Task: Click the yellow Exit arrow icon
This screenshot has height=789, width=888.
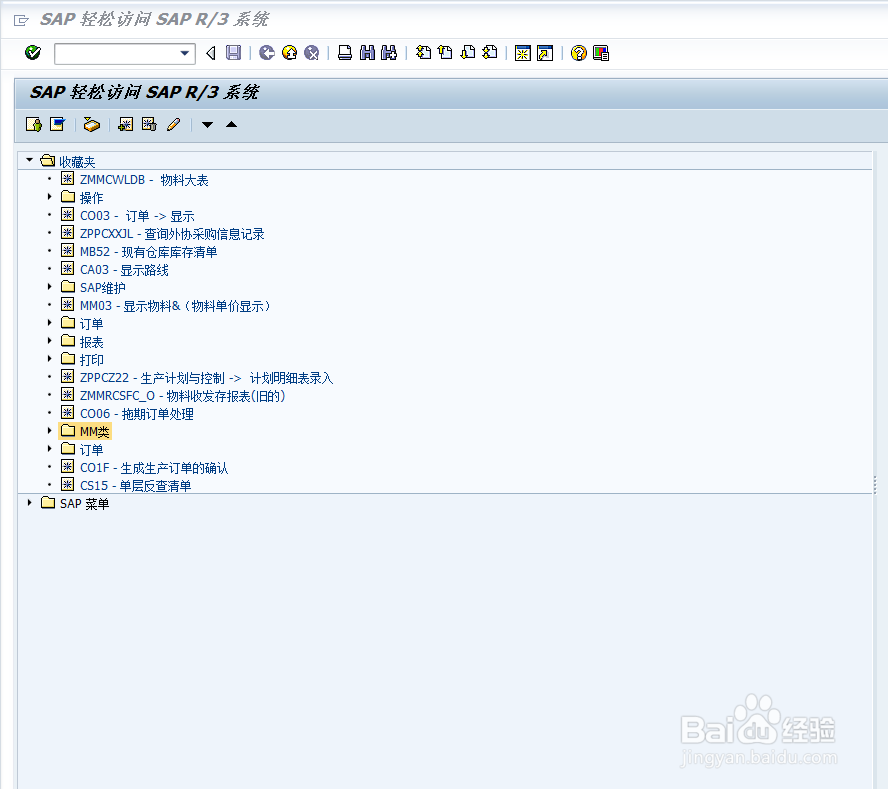Action: pos(289,53)
